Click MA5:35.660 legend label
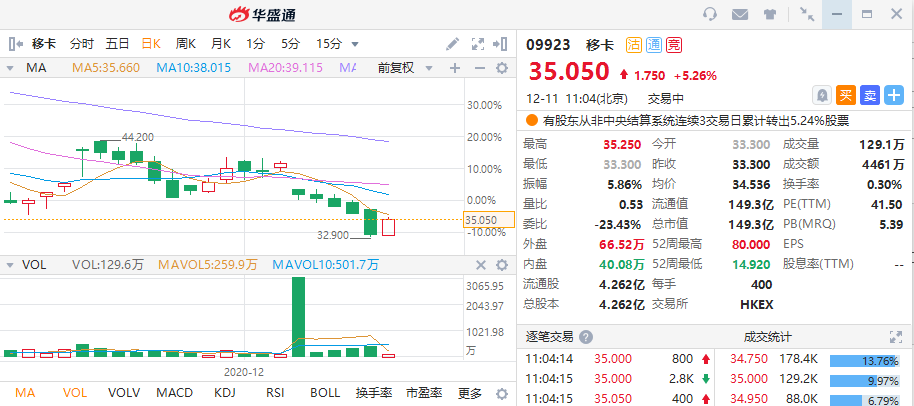The width and height of the screenshot is (914, 406). click(x=106, y=68)
